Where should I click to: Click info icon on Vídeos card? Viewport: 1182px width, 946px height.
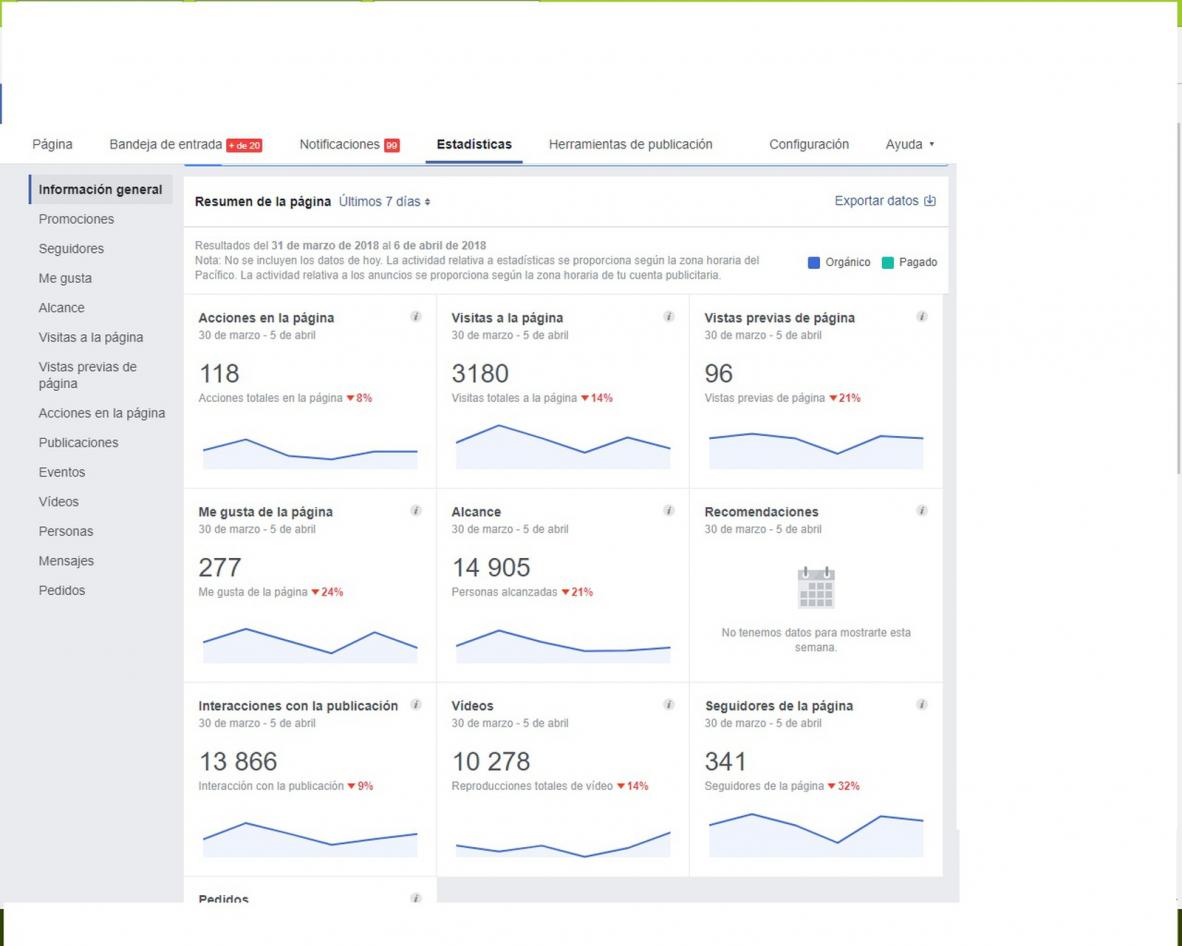[669, 705]
